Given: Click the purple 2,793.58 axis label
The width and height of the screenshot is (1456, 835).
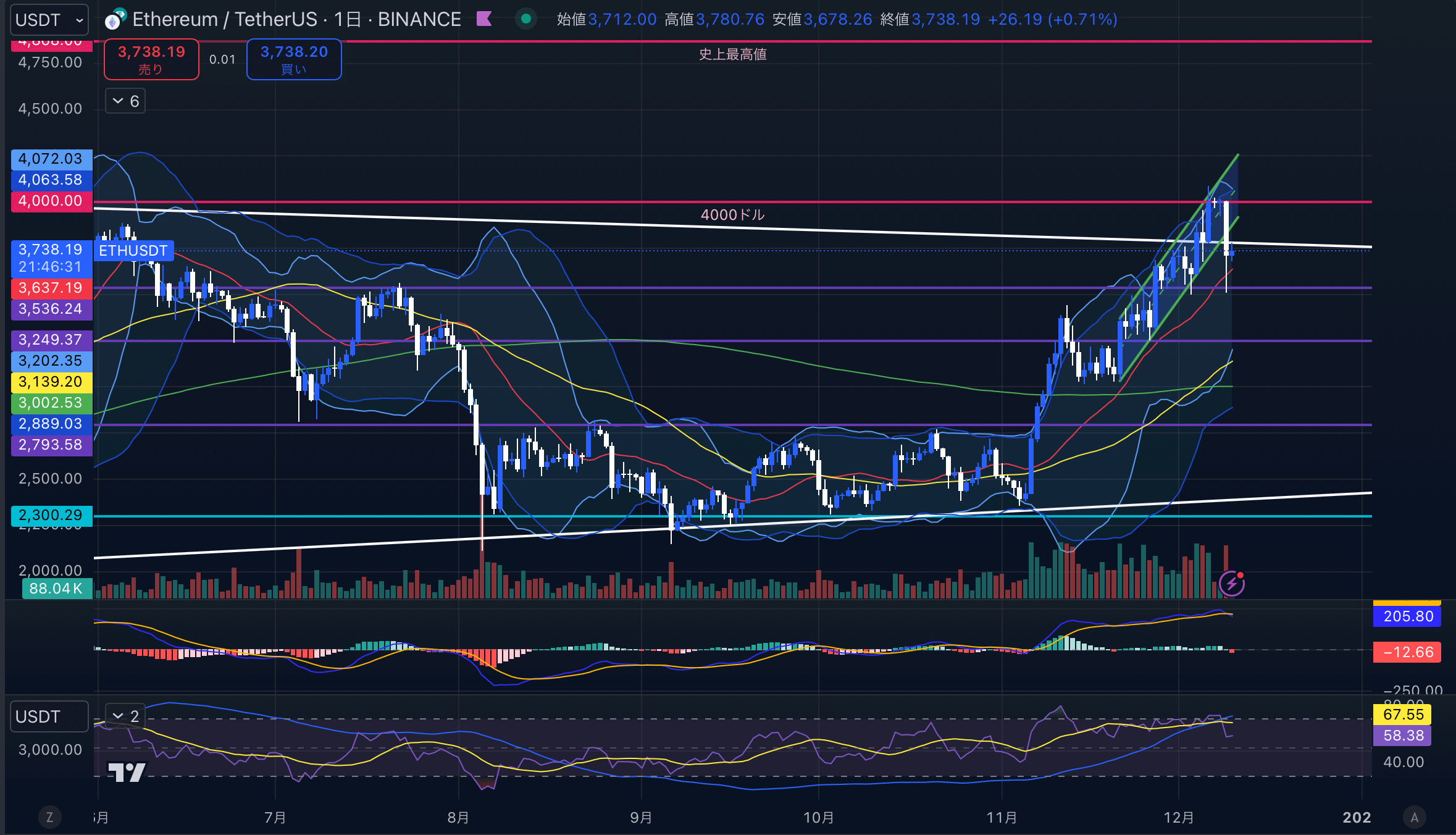Looking at the screenshot, I should coord(51,445).
